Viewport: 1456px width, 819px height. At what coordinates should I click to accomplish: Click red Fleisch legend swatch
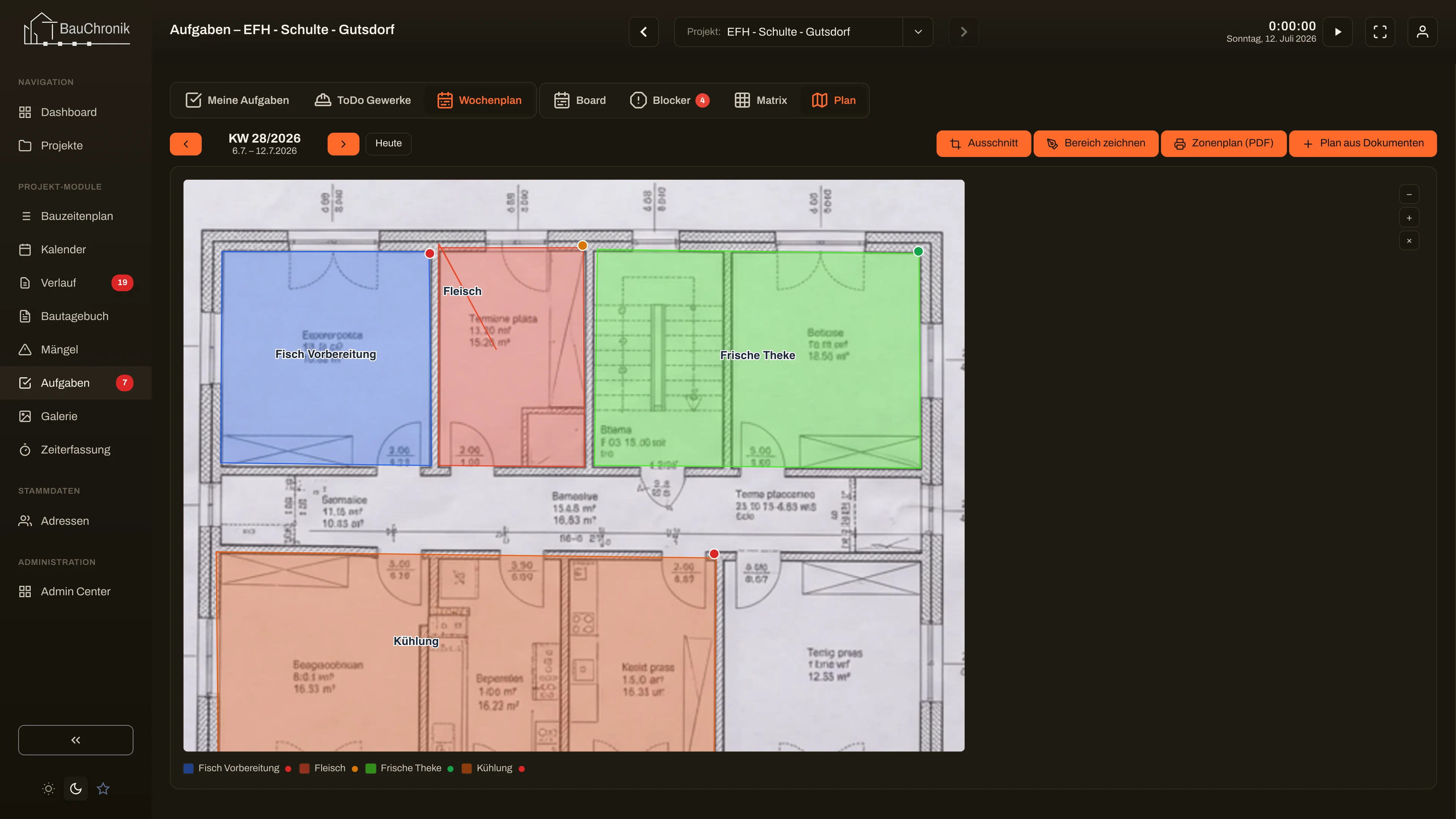tap(304, 768)
